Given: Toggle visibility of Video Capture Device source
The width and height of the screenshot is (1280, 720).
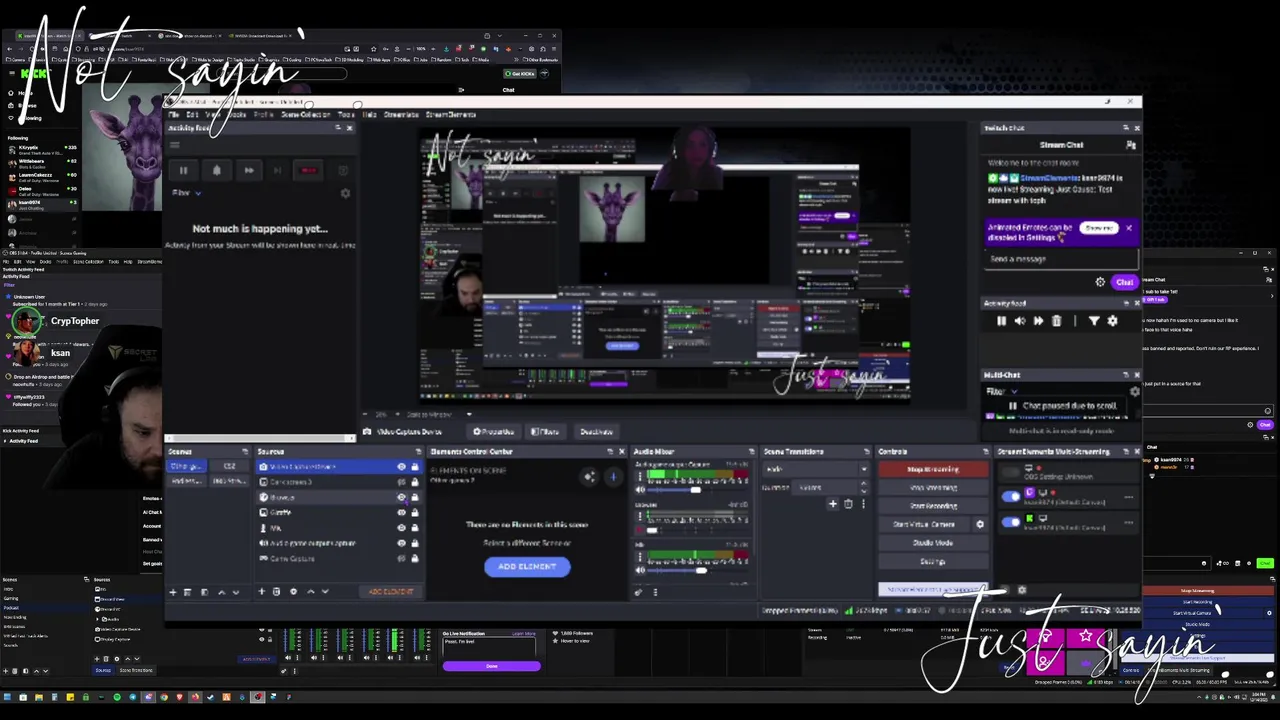Looking at the screenshot, I should tap(402, 467).
